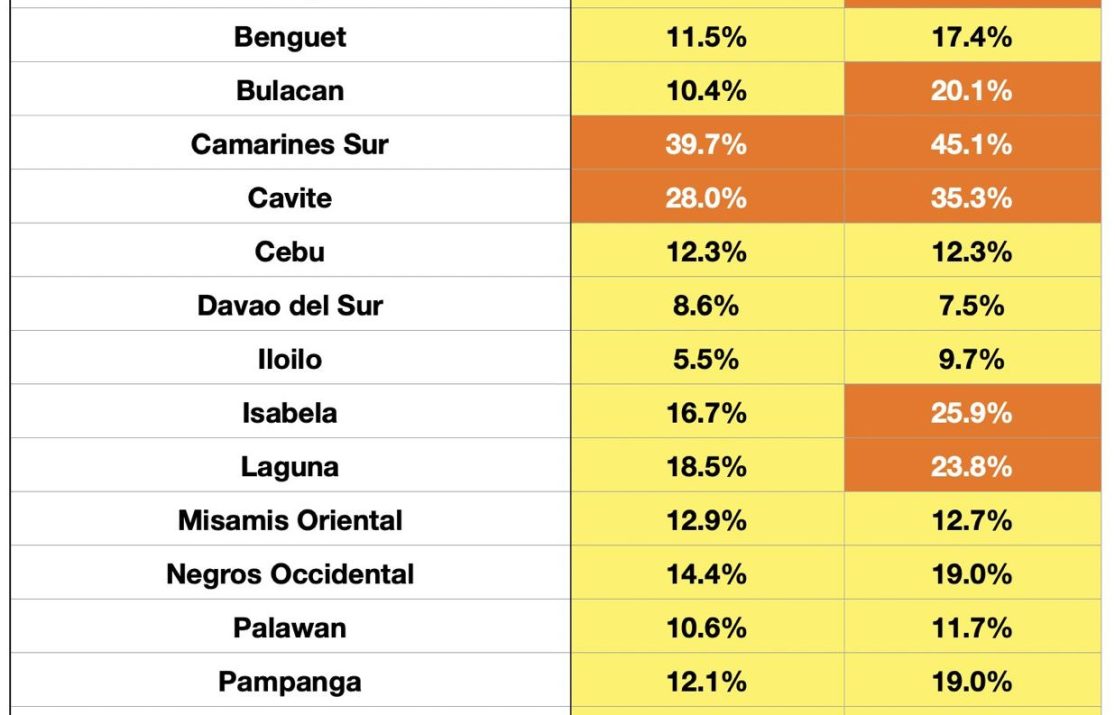
Task: Click the Benguet province name cell
Action: [x=290, y=37]
